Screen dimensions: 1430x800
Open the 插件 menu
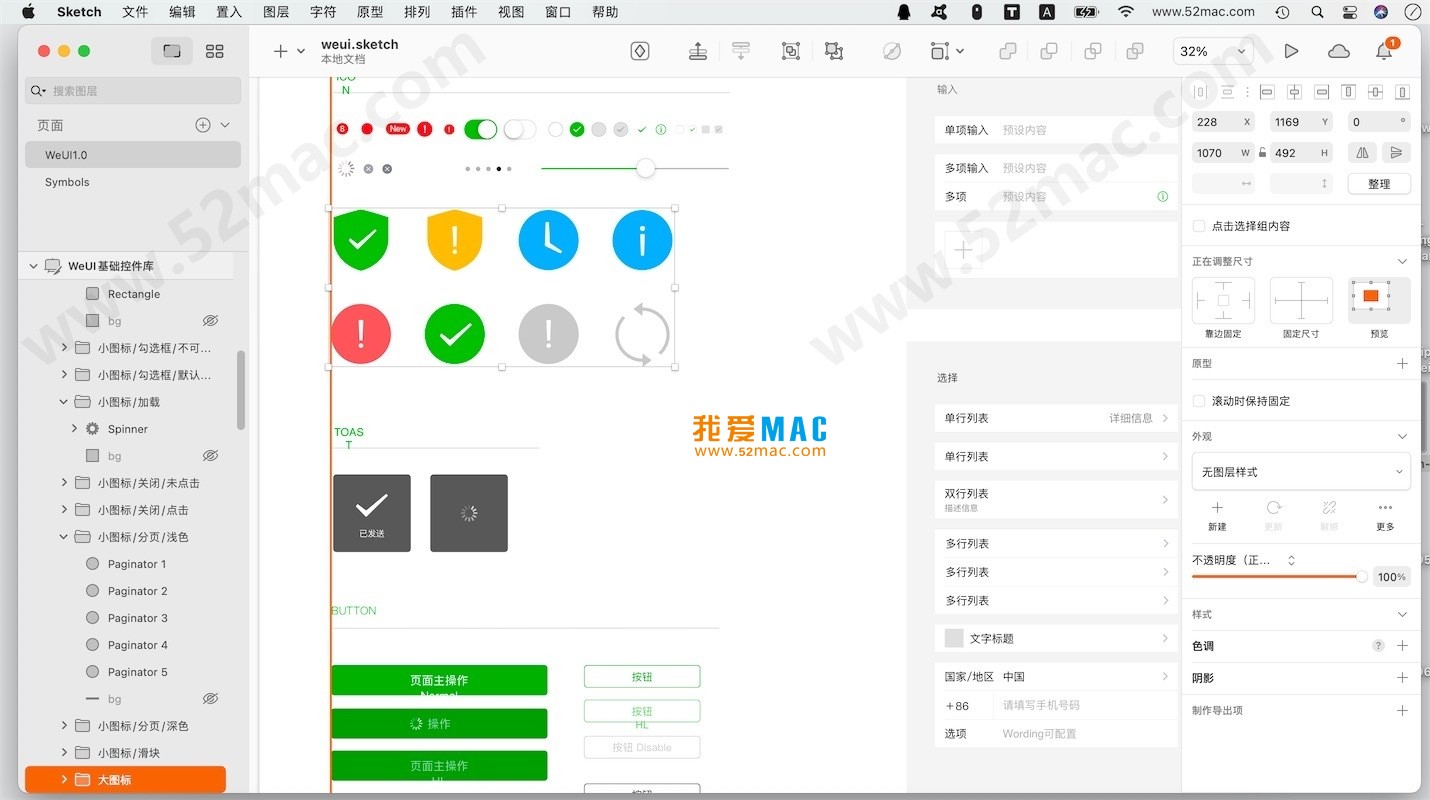(x=464, y=12)
